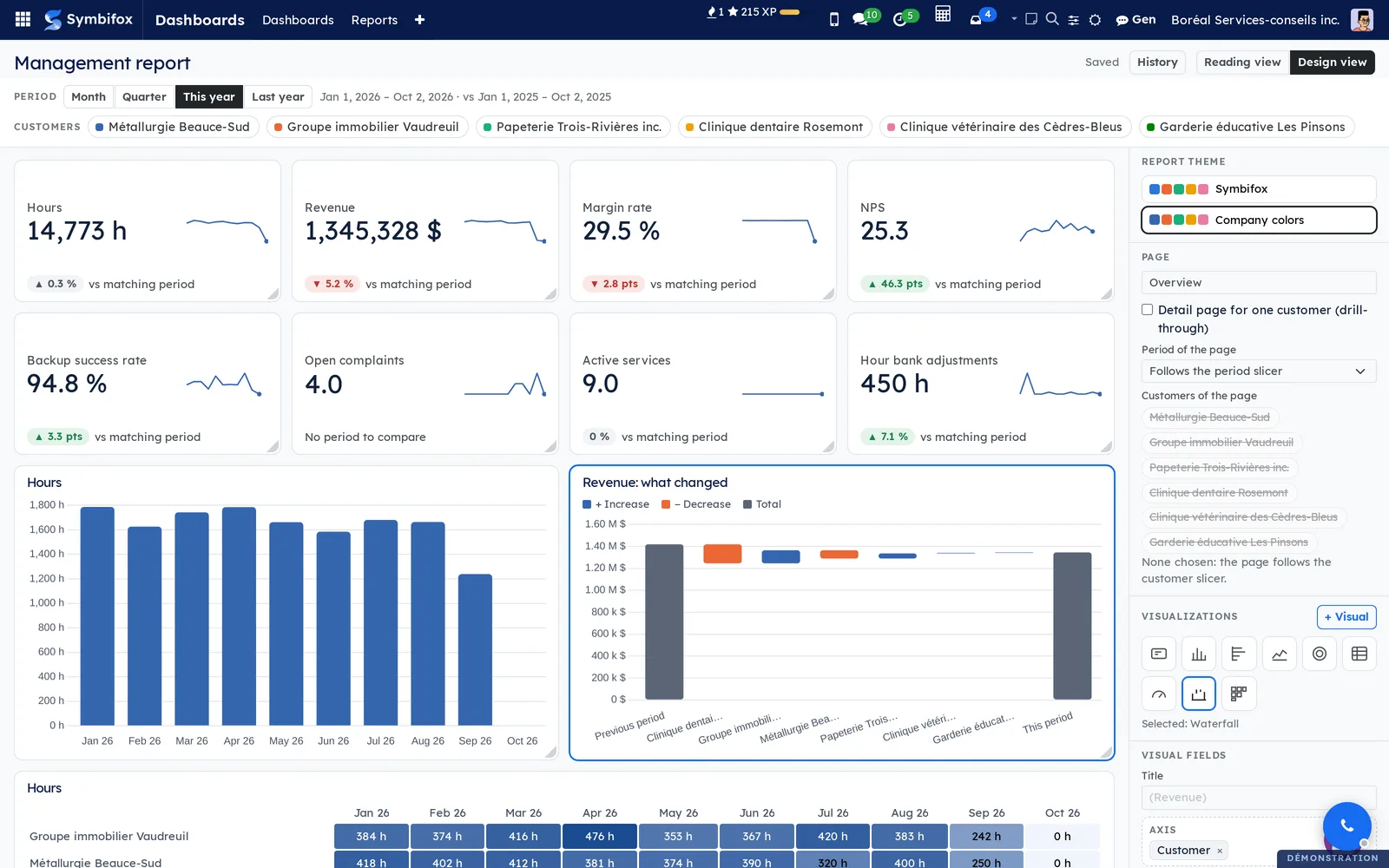Viewport: 1389px width, 868px height.
Task: Open the sliders settings icon
Action: point(1074,20)
